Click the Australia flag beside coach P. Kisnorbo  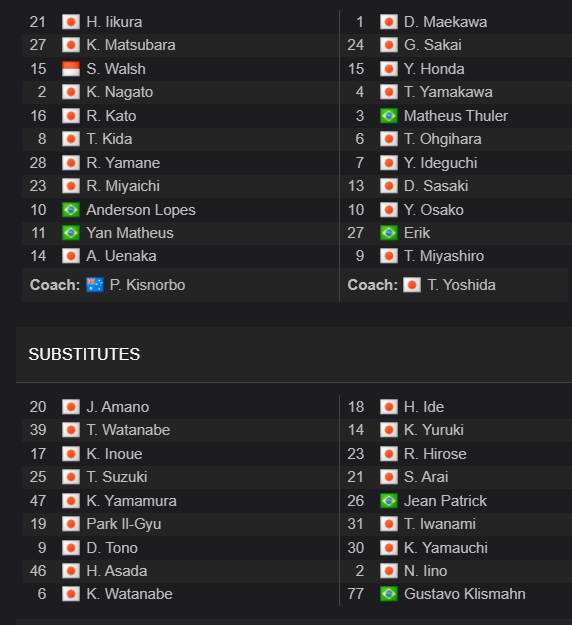[x=95, y=285]
